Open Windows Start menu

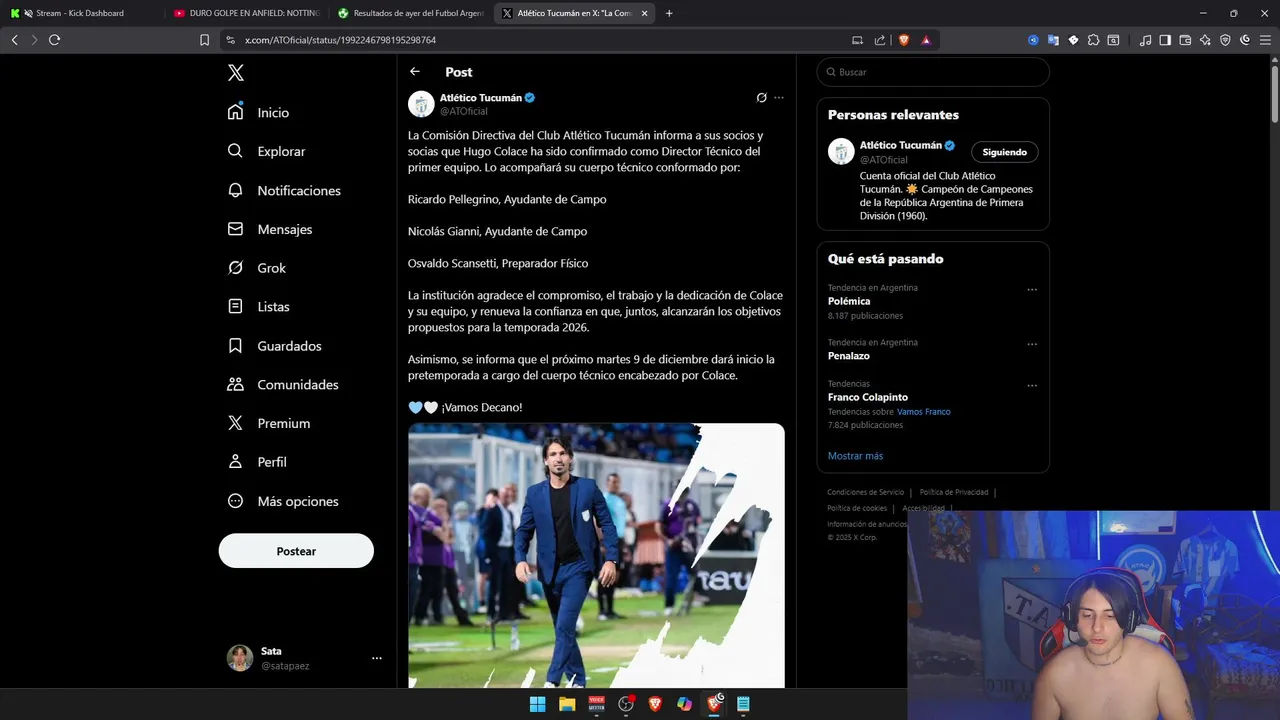pos(537,704)
